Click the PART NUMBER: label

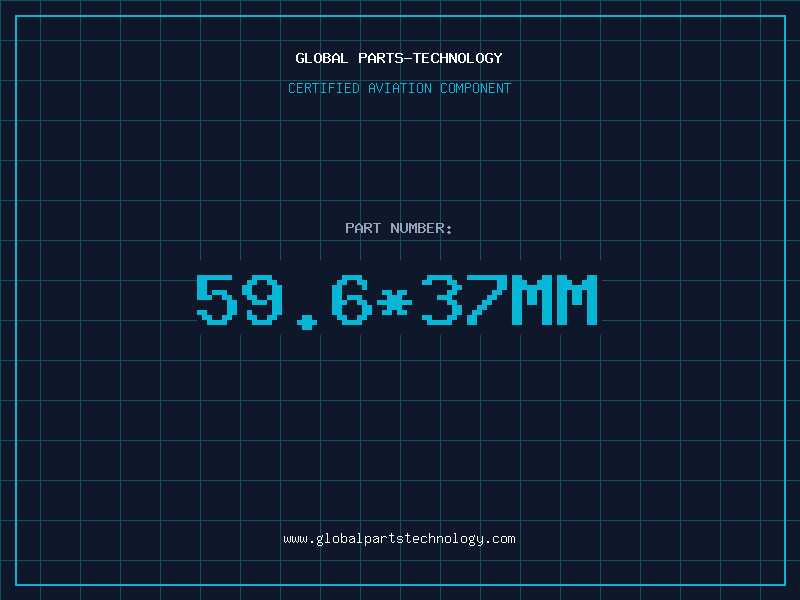coord(399,228)
